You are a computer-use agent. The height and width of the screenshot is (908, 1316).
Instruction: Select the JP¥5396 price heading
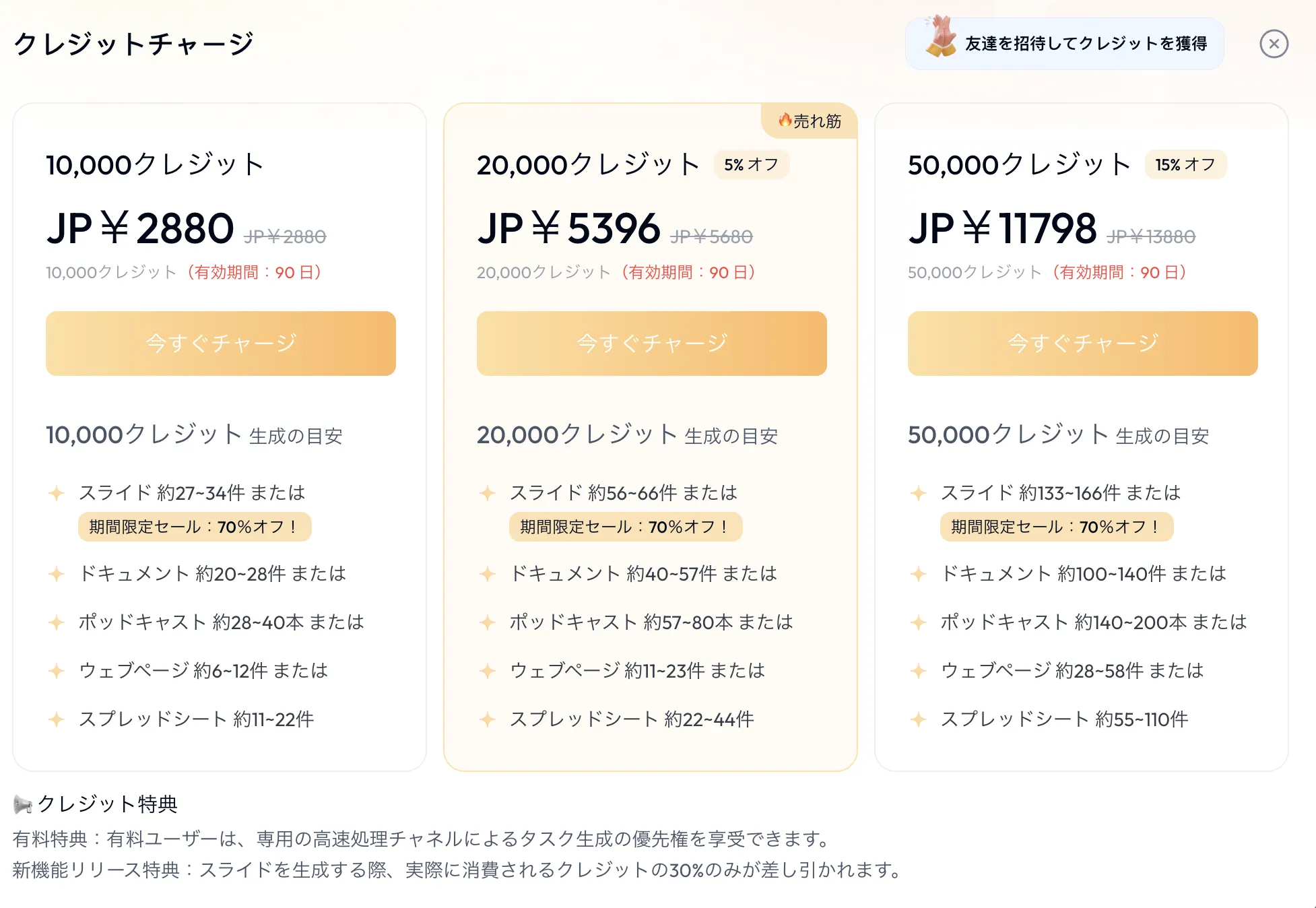point(569,228)
